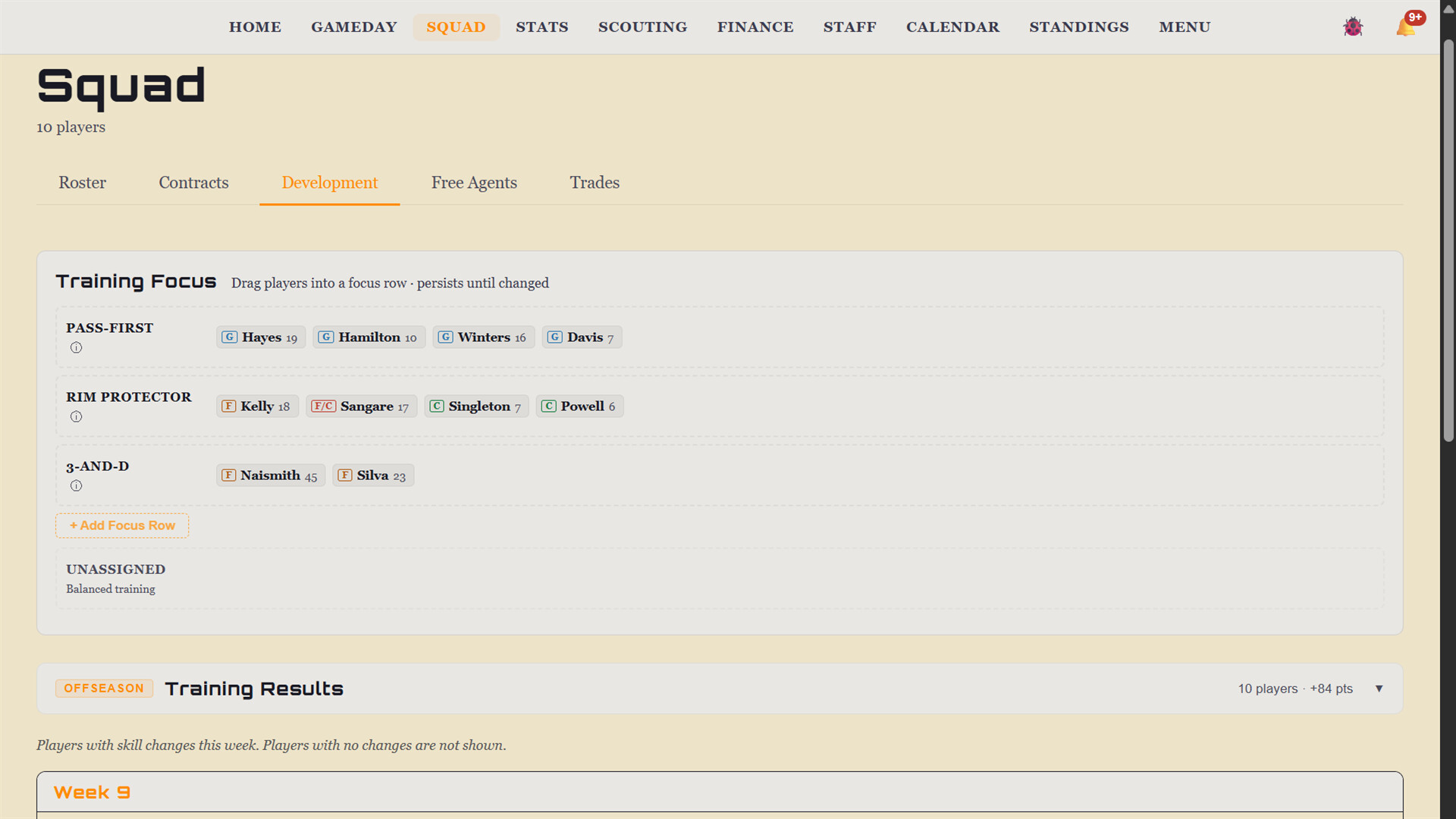Viewport: 1456px width, 819px height.
Task: Click the Training Results title
Action: coord(254,689)
